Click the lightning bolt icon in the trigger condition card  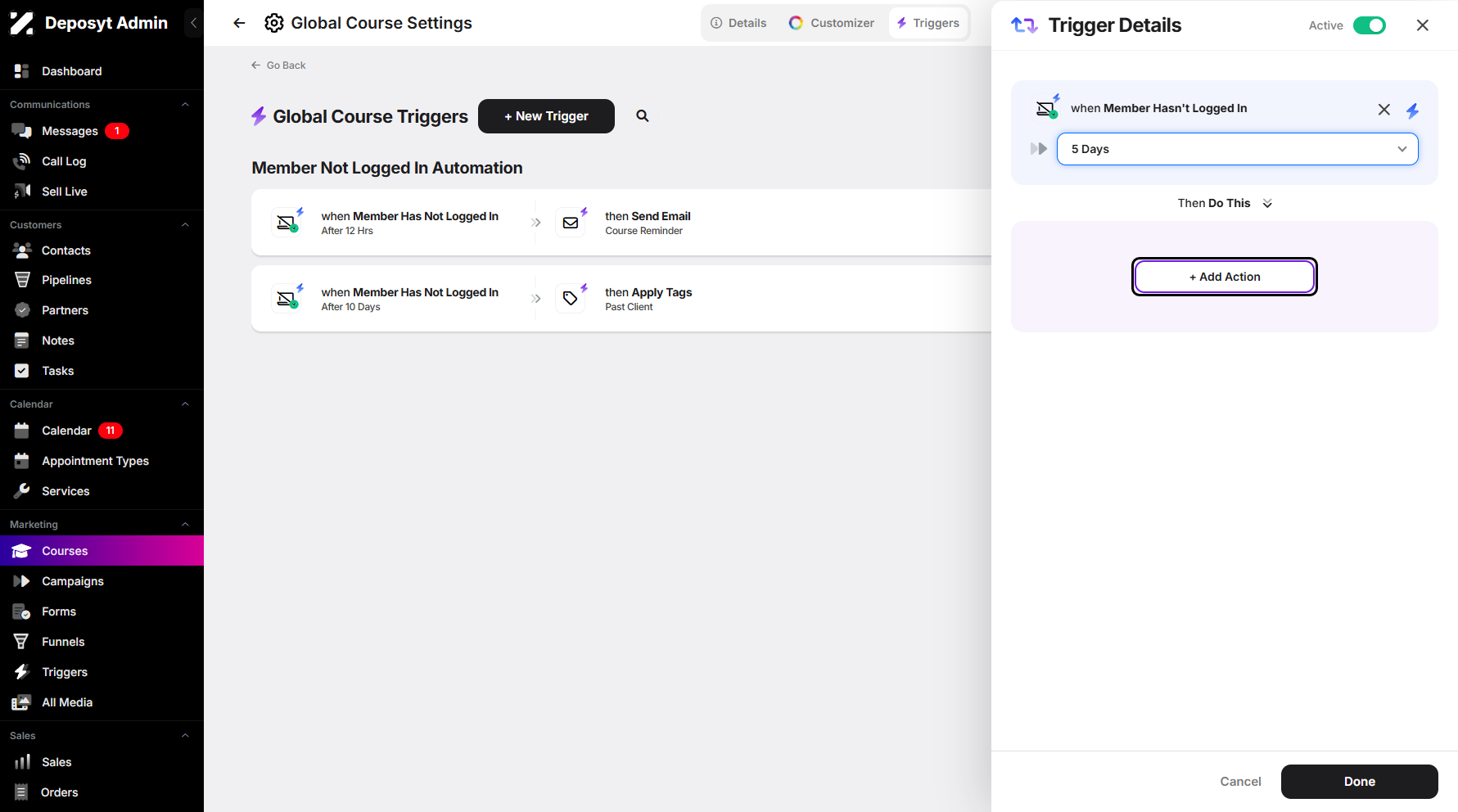tap(1413, 111)
